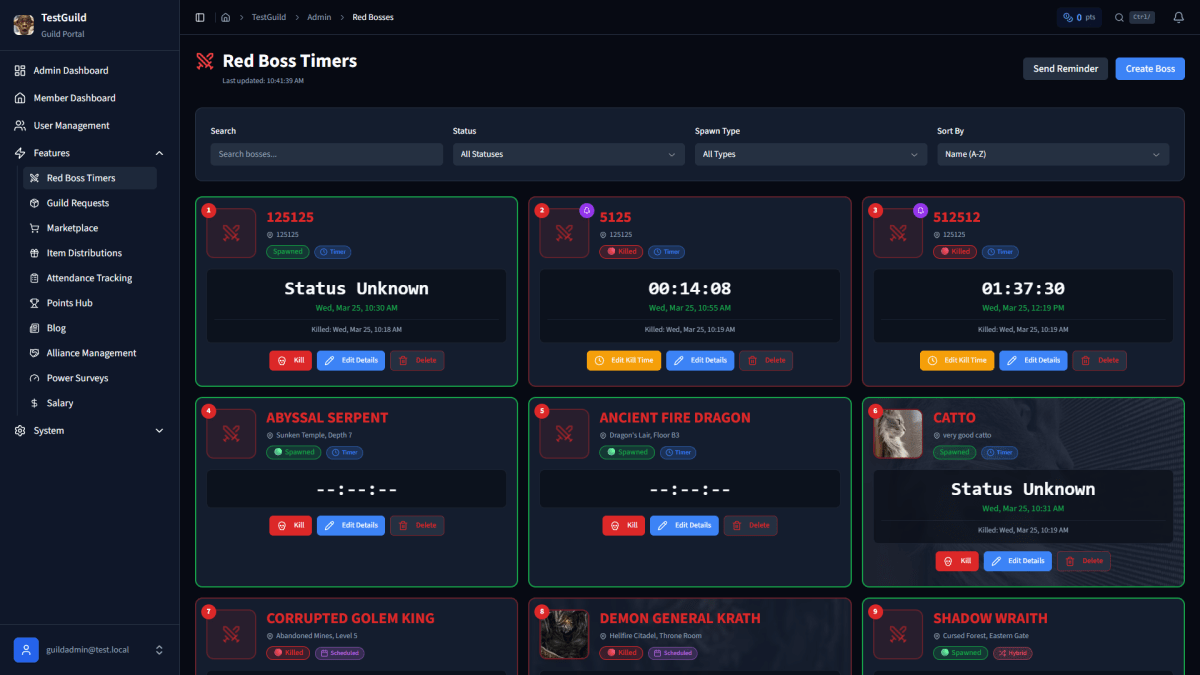Kill the Ancient Fire Dragon boss
Screen dimensions: 1200x675
pyautogui.click(x=624, y=525)
